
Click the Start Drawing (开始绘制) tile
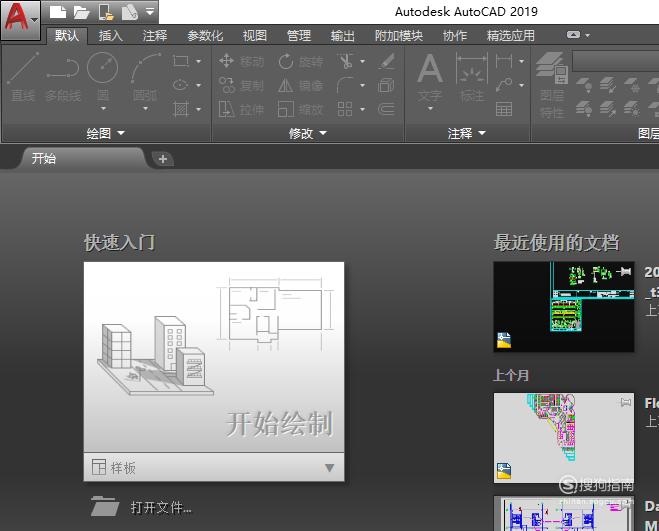[x=214, y=357]
